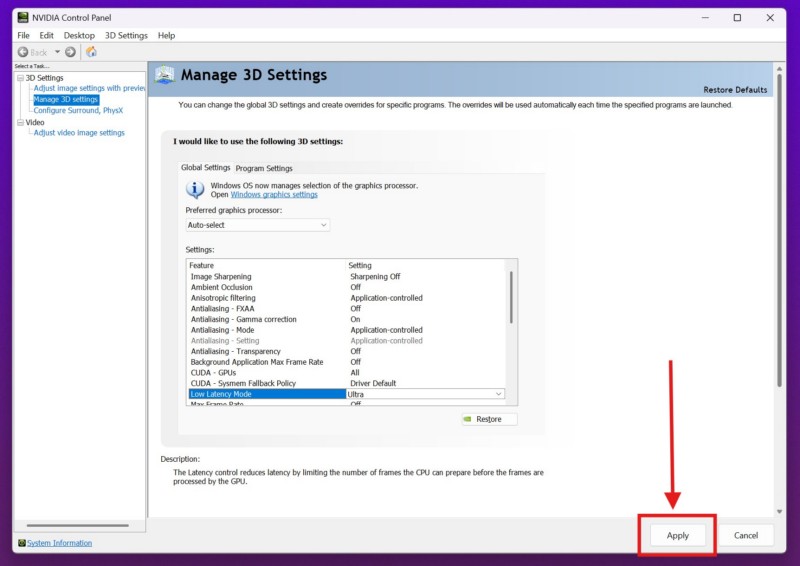Select the Ambient Occlusion feature row
Image resolution: width=800 pixels, height=566 pixels.
click(346, 287)
